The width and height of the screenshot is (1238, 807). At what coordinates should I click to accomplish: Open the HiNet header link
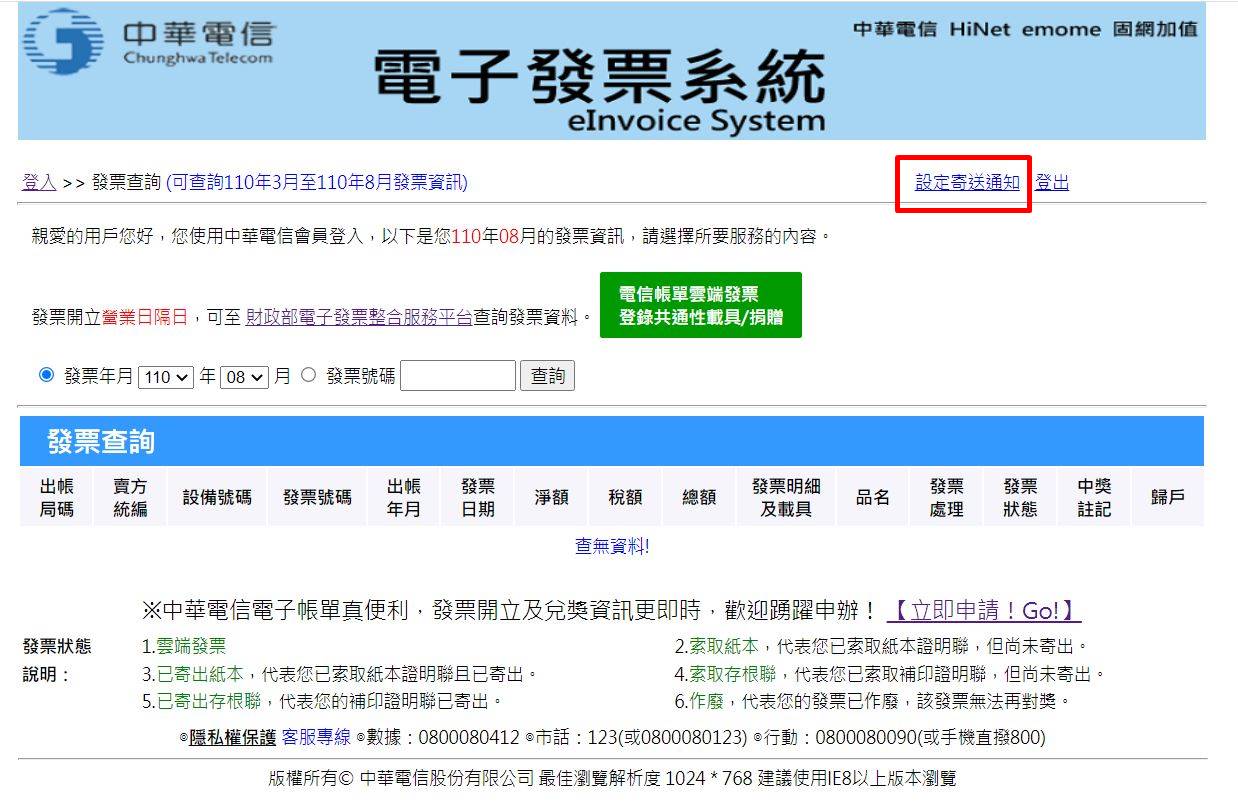click(x=980, y=29)
